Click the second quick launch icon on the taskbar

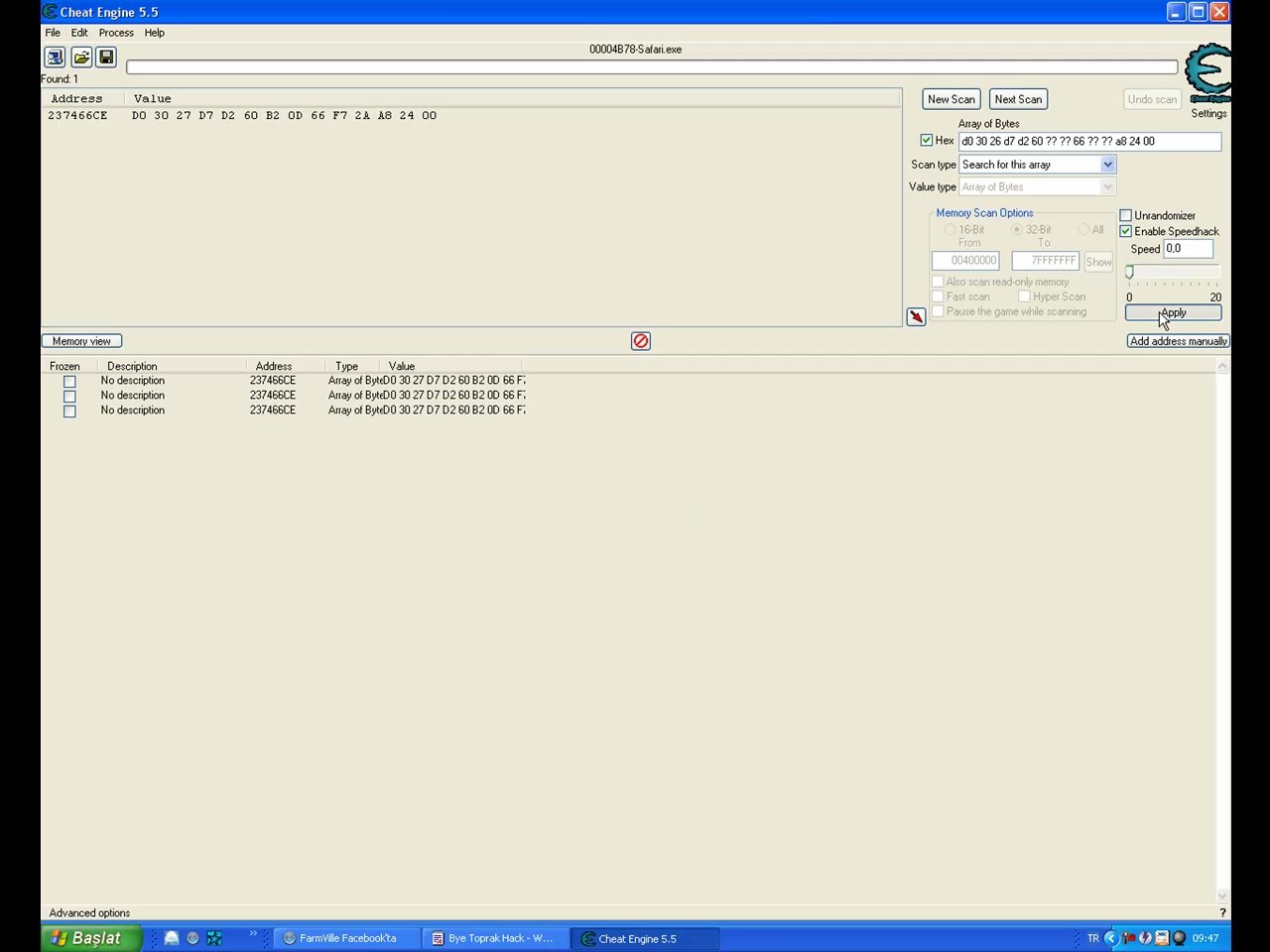pos(192,938)
